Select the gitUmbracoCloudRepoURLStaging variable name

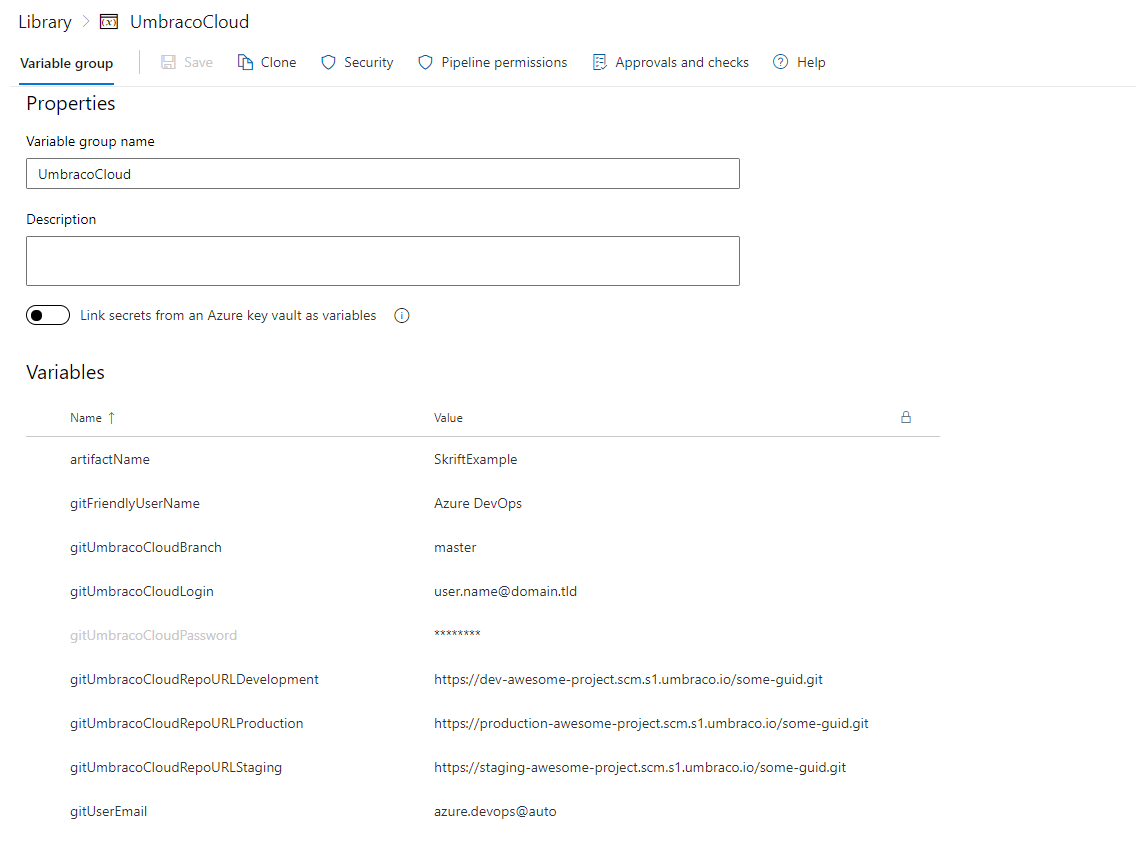176,768
